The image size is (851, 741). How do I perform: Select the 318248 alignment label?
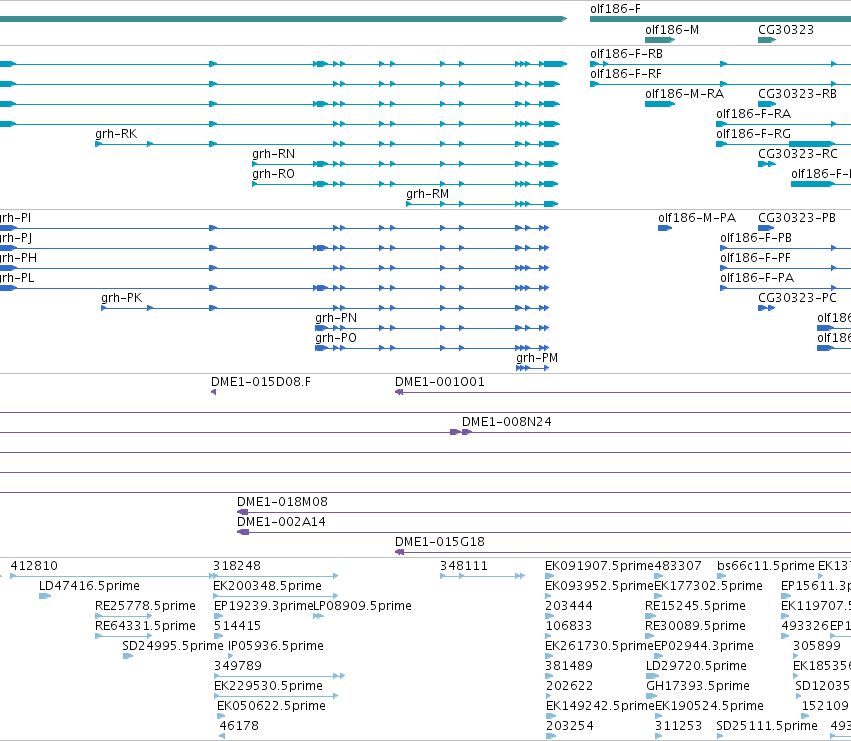237,566
